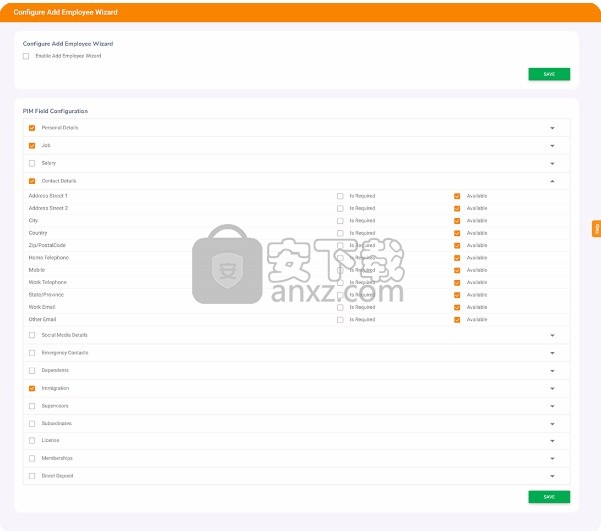Mark City as required
The width and height of the screenshot is (601, 531).
pyautogui.click(x=340, y=221)
